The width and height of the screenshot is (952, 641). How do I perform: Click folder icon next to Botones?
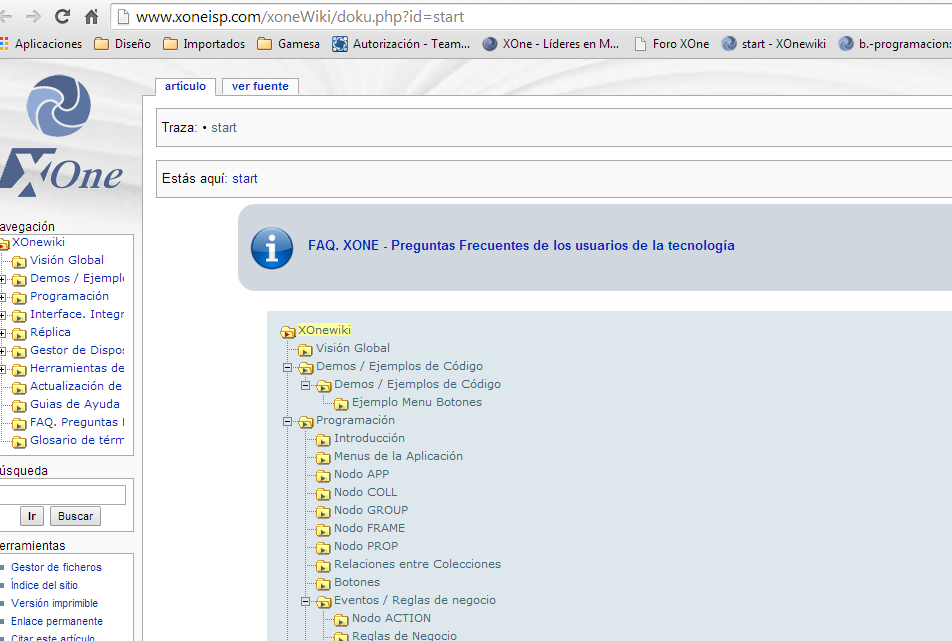(323, 584)
